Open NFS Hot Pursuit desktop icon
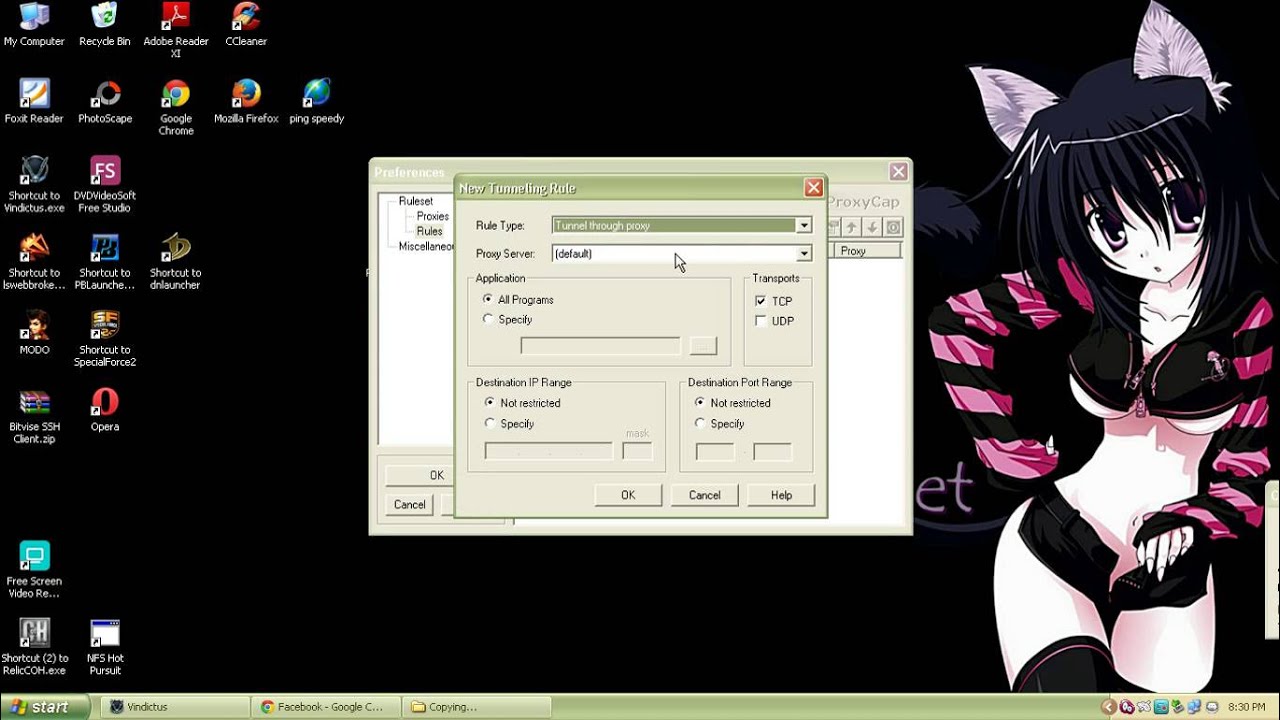 click(x=105, y=647)
